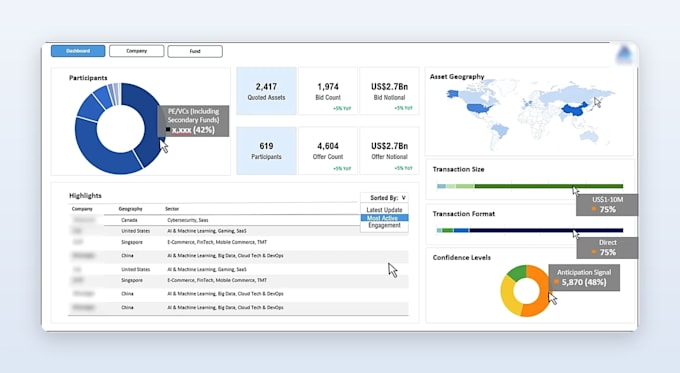This screenshot has height=373, width=680.
Task: Click the US$1-10M 75% tooltip
Action: point(607,205)
